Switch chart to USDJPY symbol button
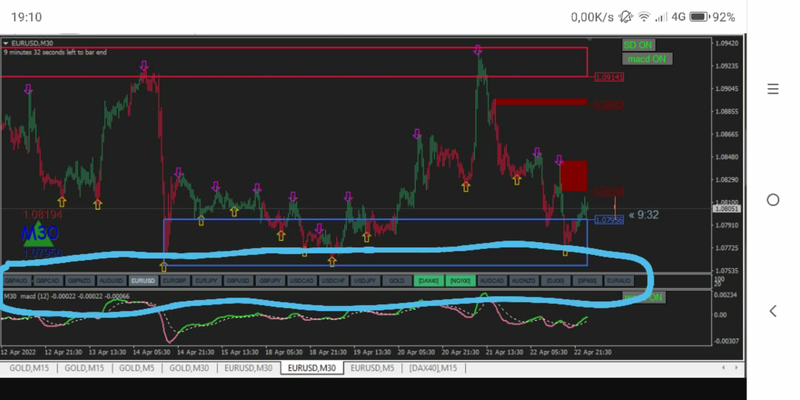The image size is (800, 400). [365, 281]
